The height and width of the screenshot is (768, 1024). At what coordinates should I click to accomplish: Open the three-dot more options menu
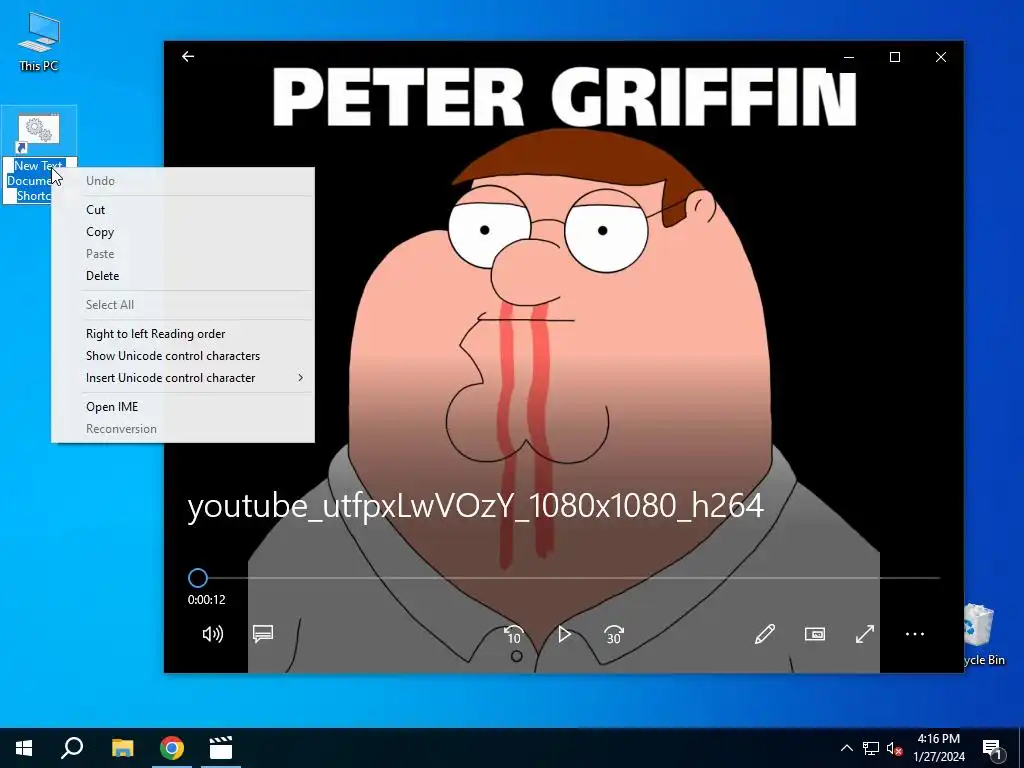pos(915,634)
